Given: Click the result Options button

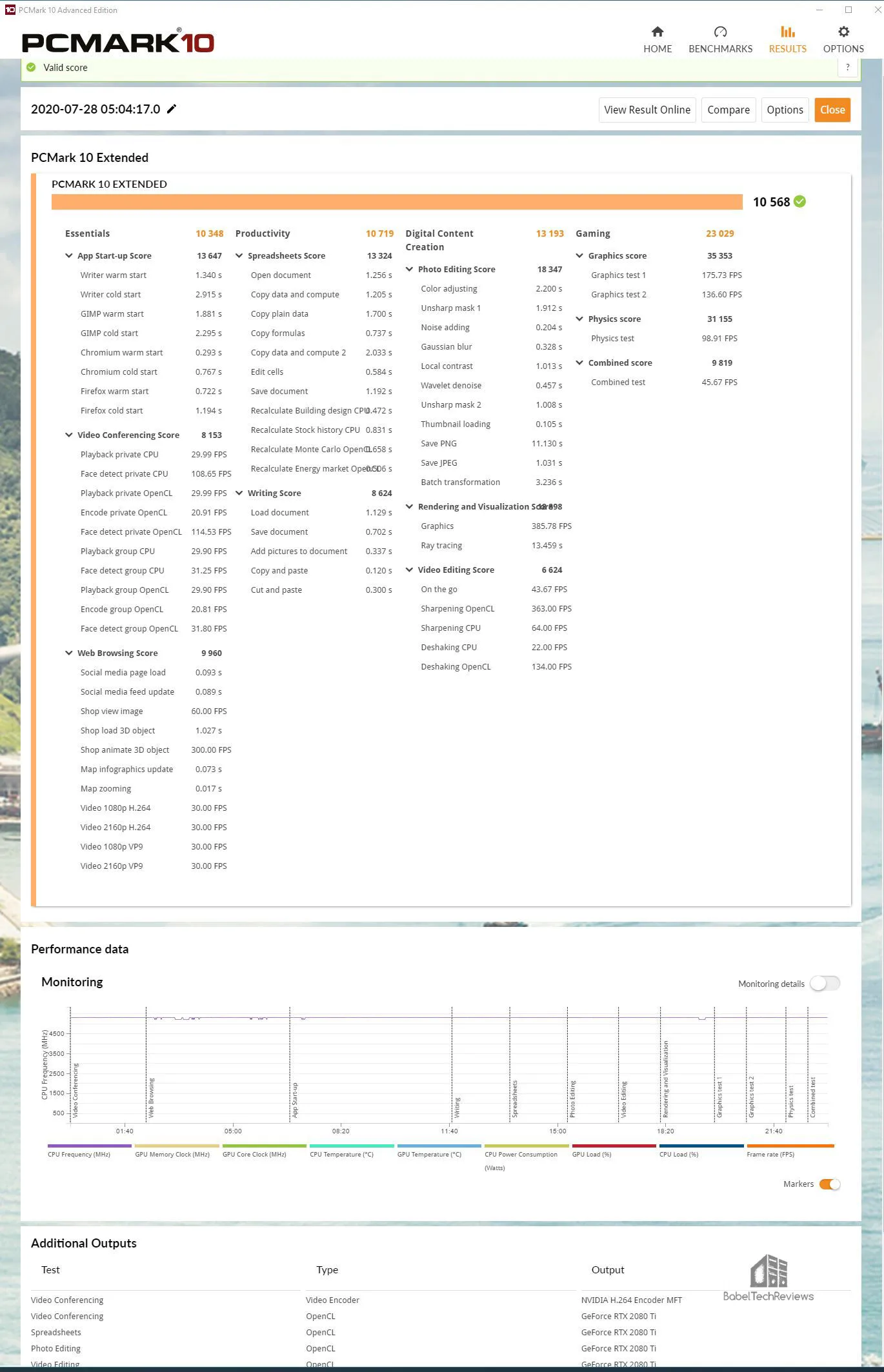Looking at the screenshot, I should (785, 110).
